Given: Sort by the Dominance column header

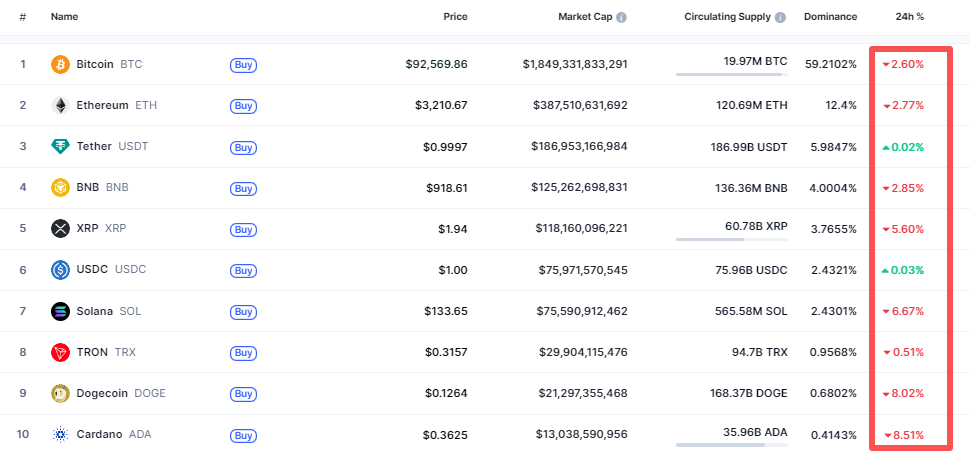Looking at the screenshot, I should point(830,17).
